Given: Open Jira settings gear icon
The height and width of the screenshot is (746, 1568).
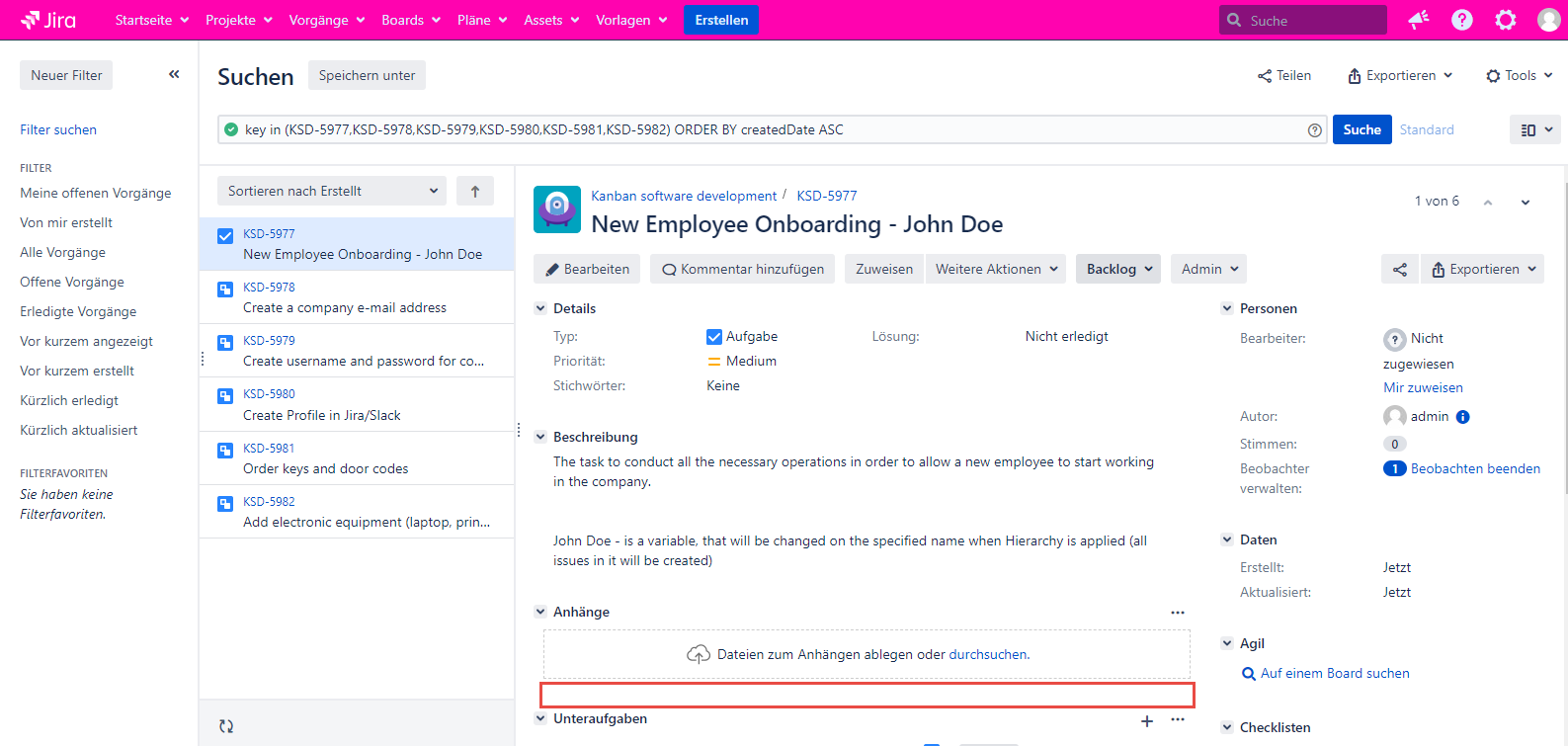Looking at the screenshot, I should point(1506,20).
